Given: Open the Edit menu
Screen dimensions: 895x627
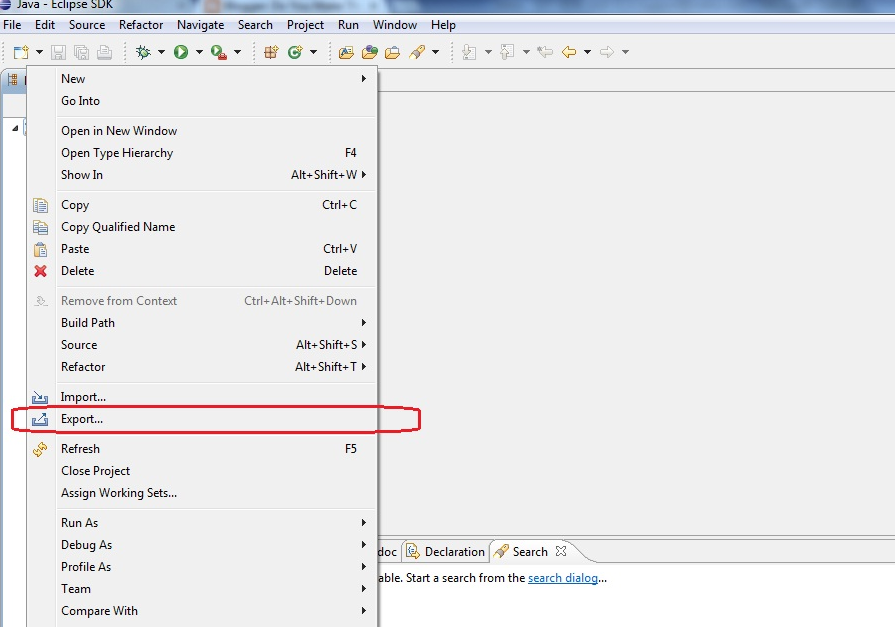Looking at the screenshot, I should pos(45,25).
